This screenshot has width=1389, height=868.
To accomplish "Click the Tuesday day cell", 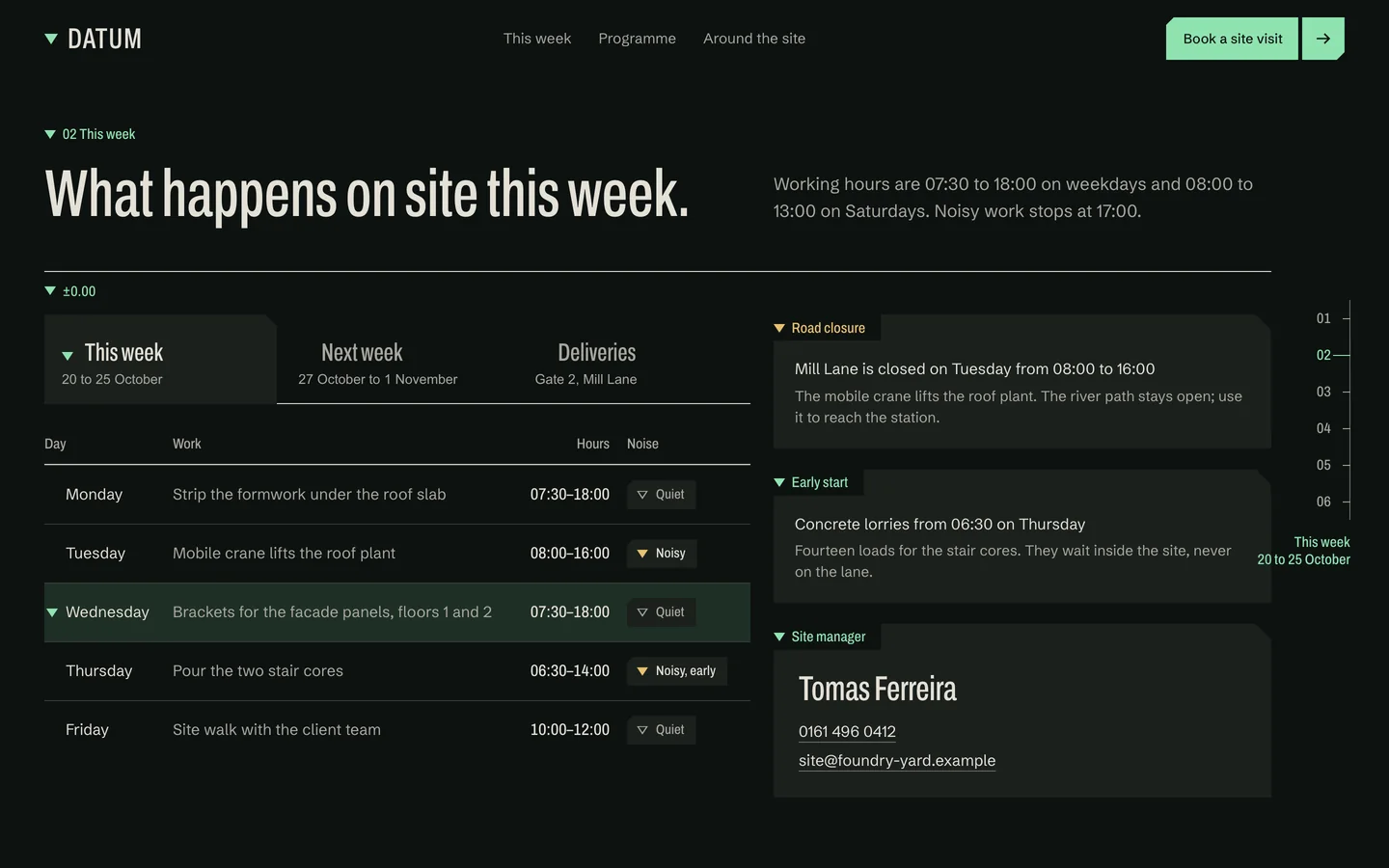I will click(95, 554).
